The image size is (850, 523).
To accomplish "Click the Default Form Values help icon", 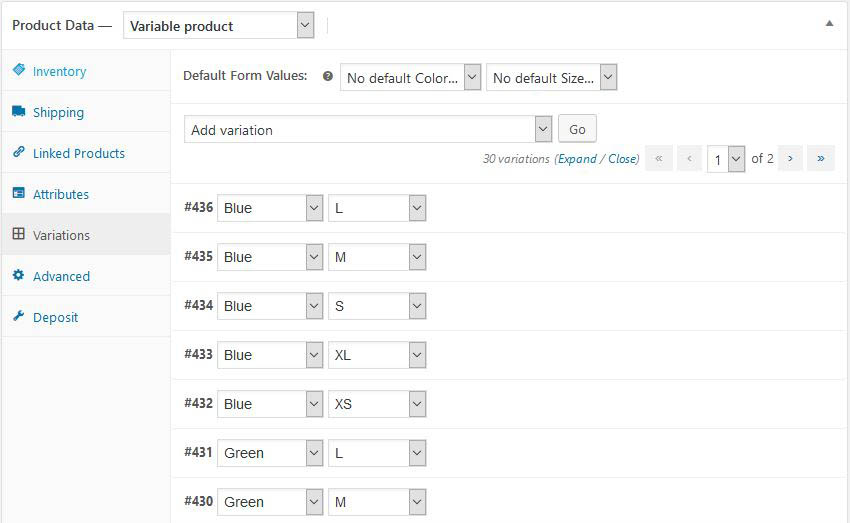I will pos(328,76).
